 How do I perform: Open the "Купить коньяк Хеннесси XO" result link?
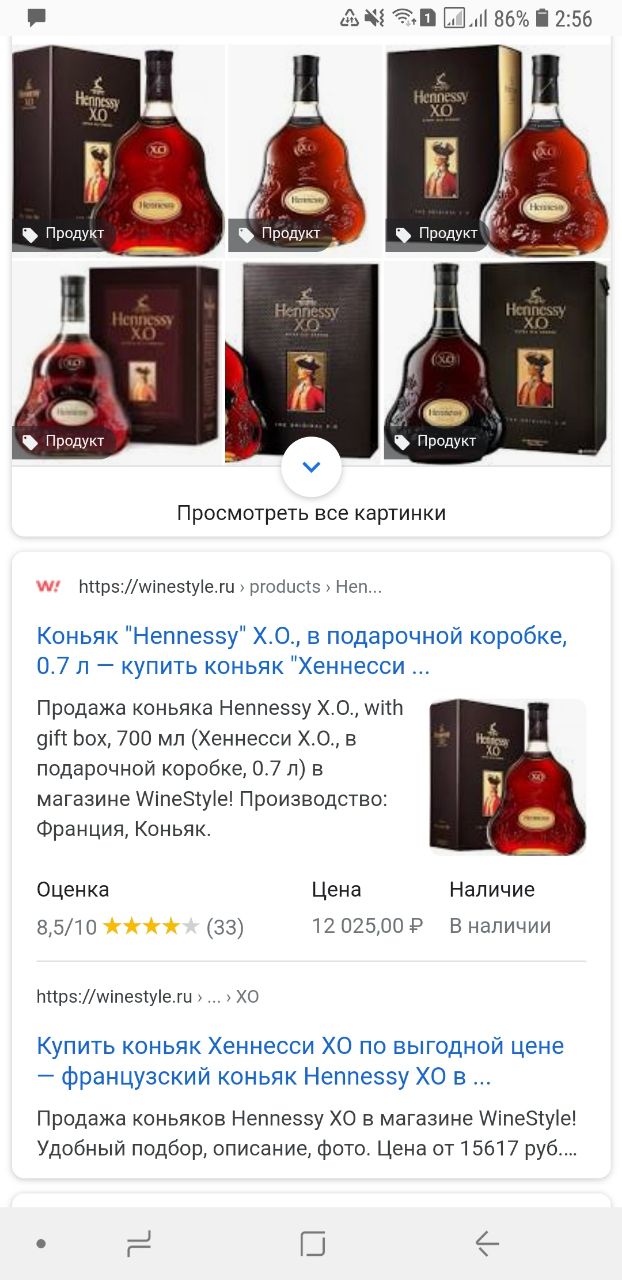click(x=300, y=1061)
